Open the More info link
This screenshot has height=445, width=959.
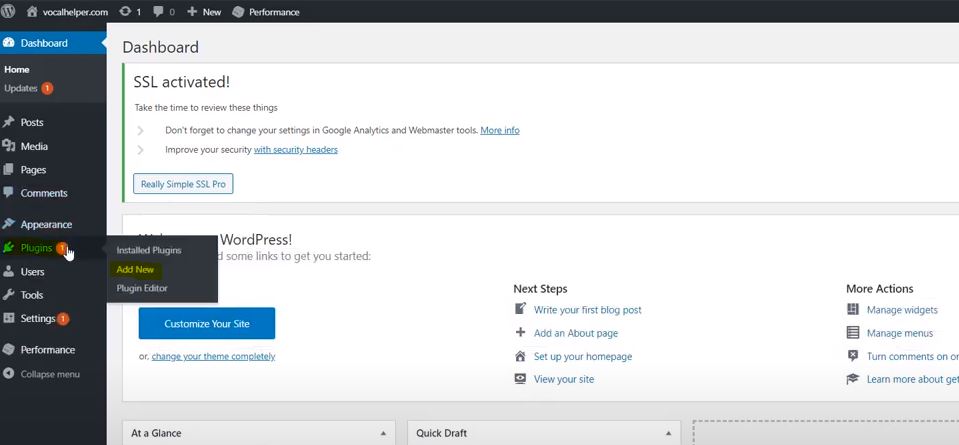point(500,130)
